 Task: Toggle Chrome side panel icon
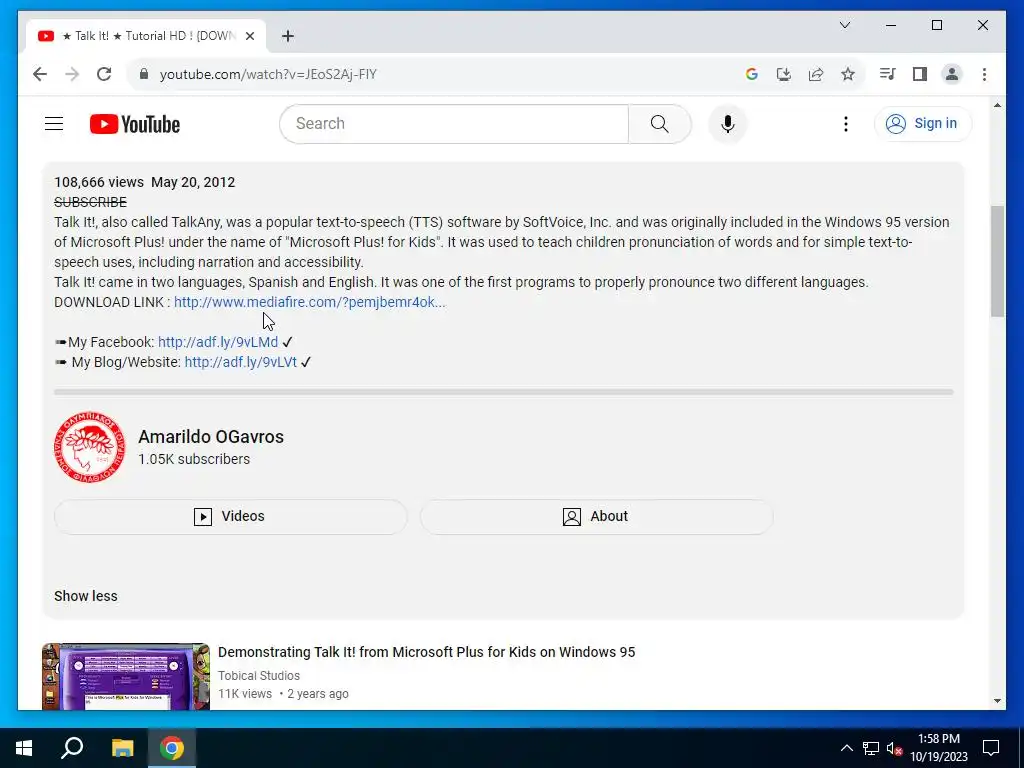click(920, 74)
